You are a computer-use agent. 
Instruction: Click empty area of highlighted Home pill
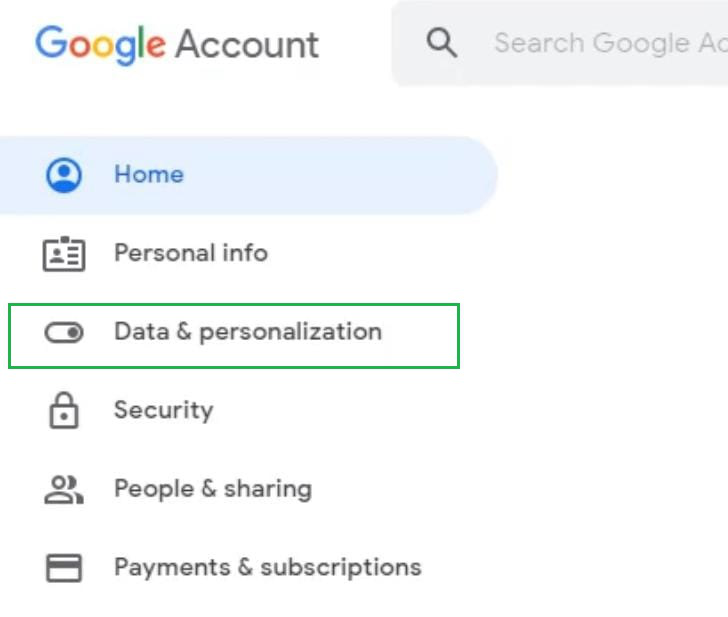pyautogui.click(x=350, y=175)
